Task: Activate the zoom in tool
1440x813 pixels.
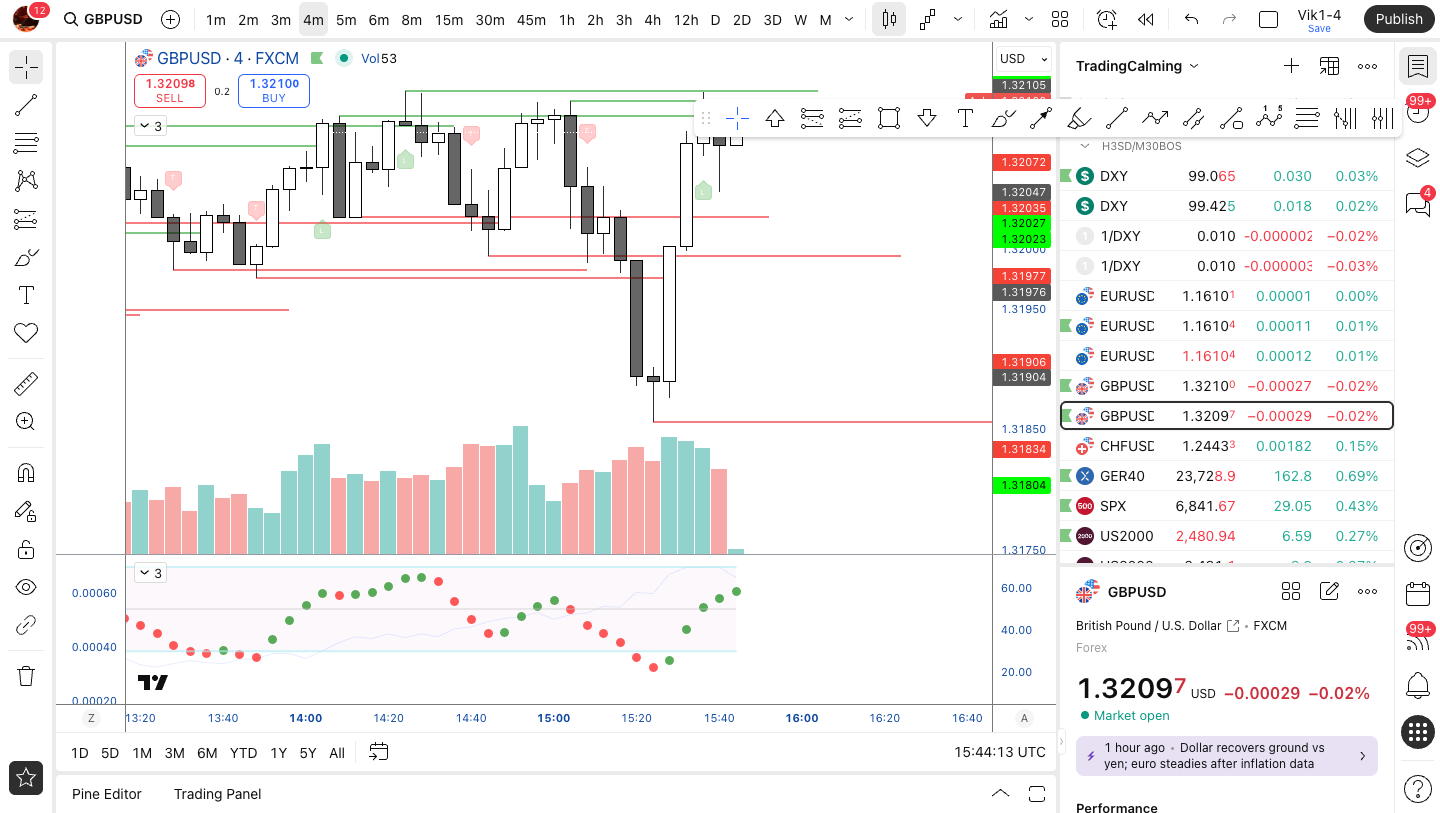Action: (x=26, y=422)
